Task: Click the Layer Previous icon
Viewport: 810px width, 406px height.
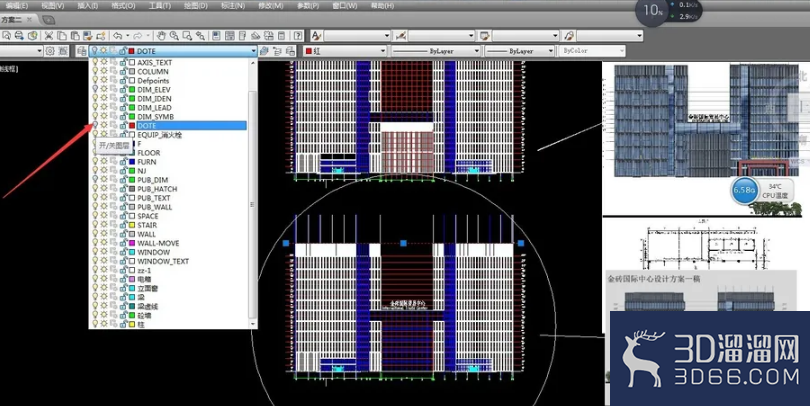Action: tap(277, 51)
